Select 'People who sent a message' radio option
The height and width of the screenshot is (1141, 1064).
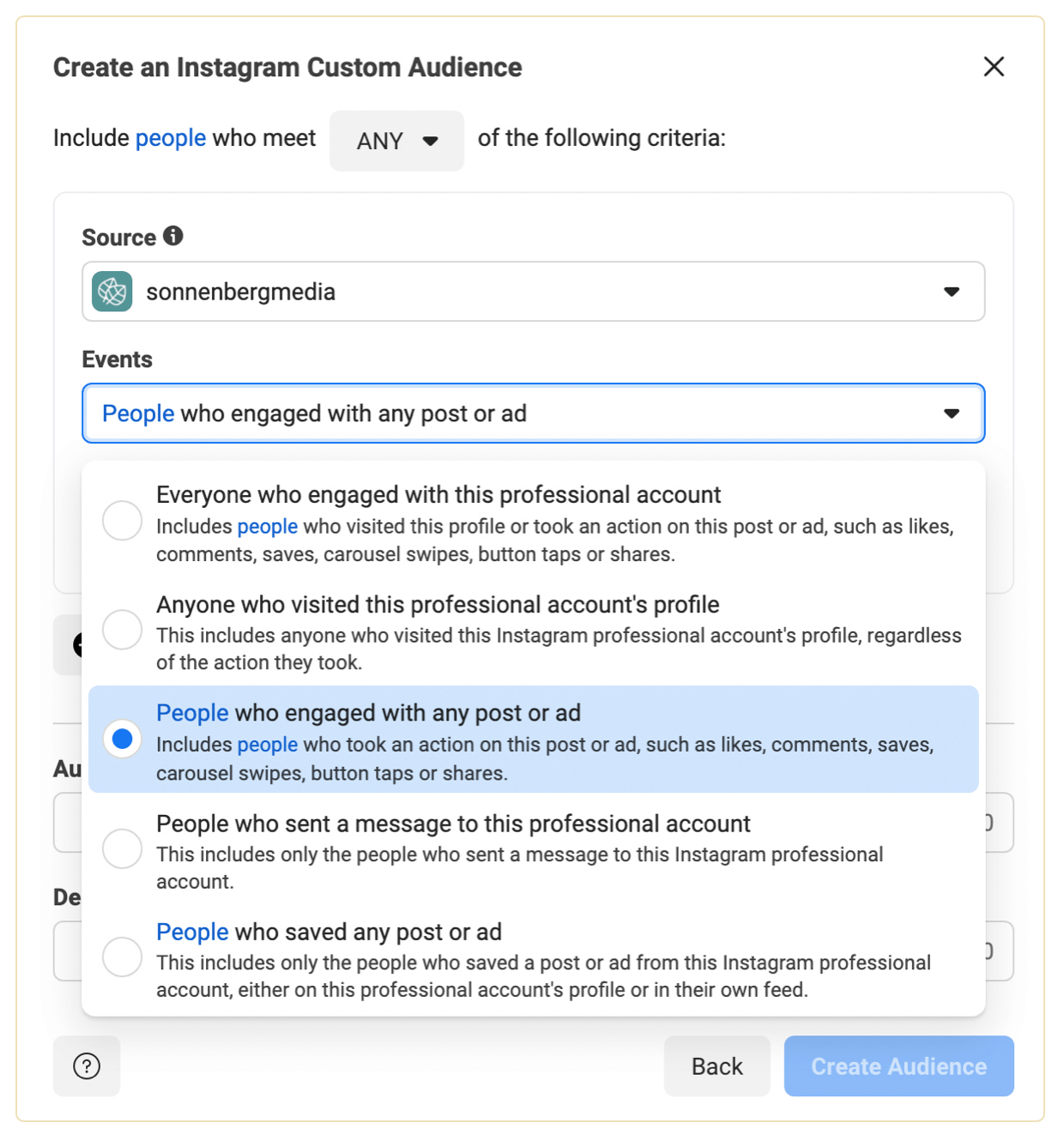(122, 848)
